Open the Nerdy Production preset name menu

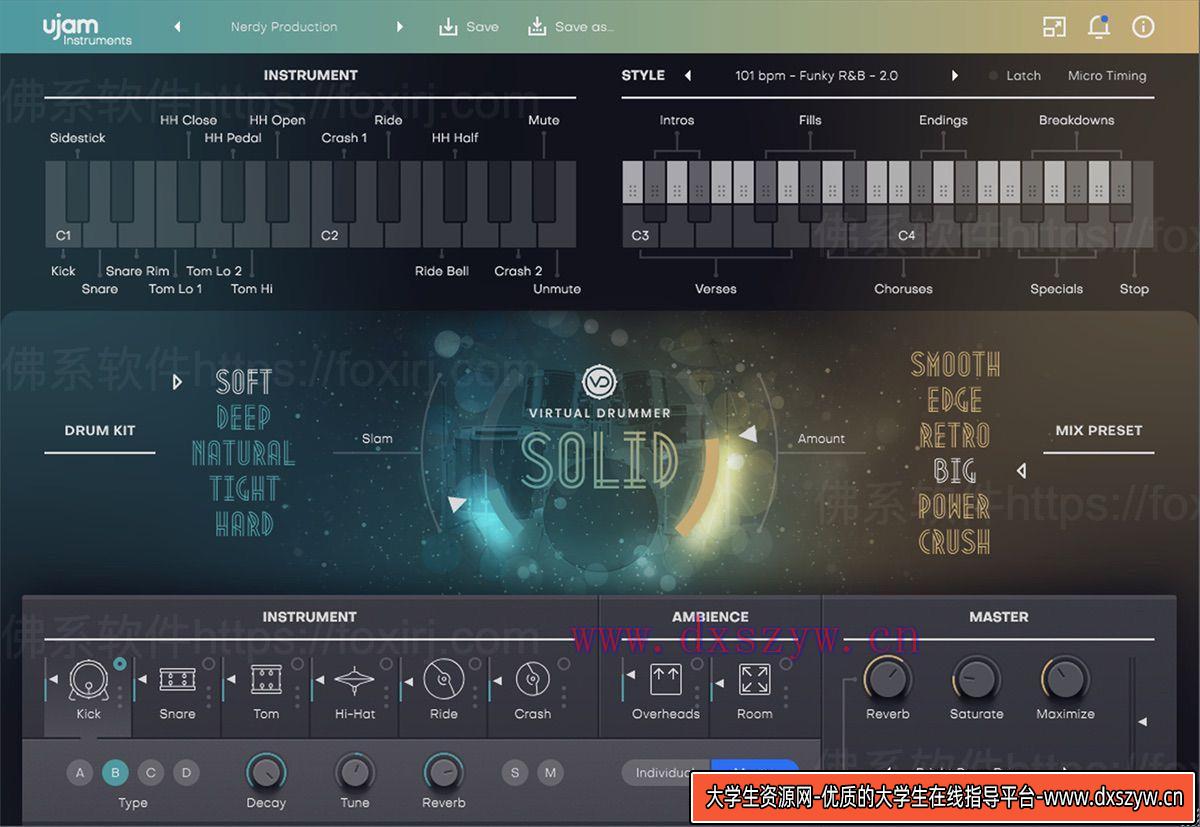pyautogui.click(x=284, y=27)
